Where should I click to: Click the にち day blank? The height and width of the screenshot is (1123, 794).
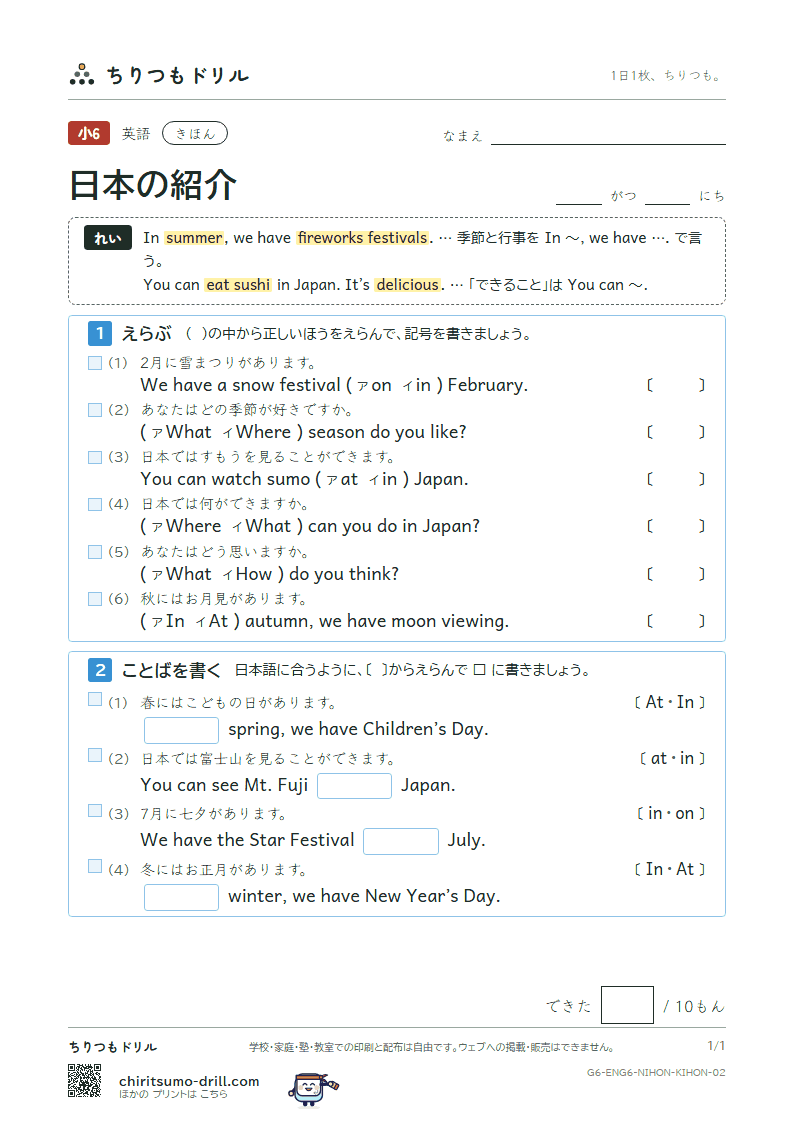(667, 196)
